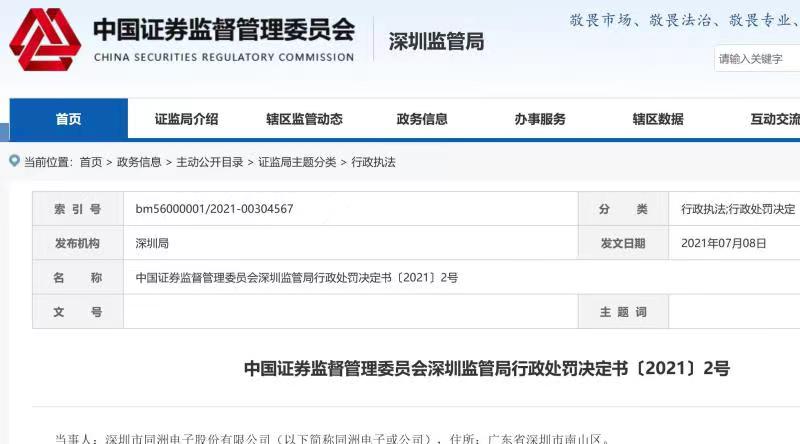
Task: Follow the 主动公开目录 breadcrumb link
Action: tap(210, 162)
